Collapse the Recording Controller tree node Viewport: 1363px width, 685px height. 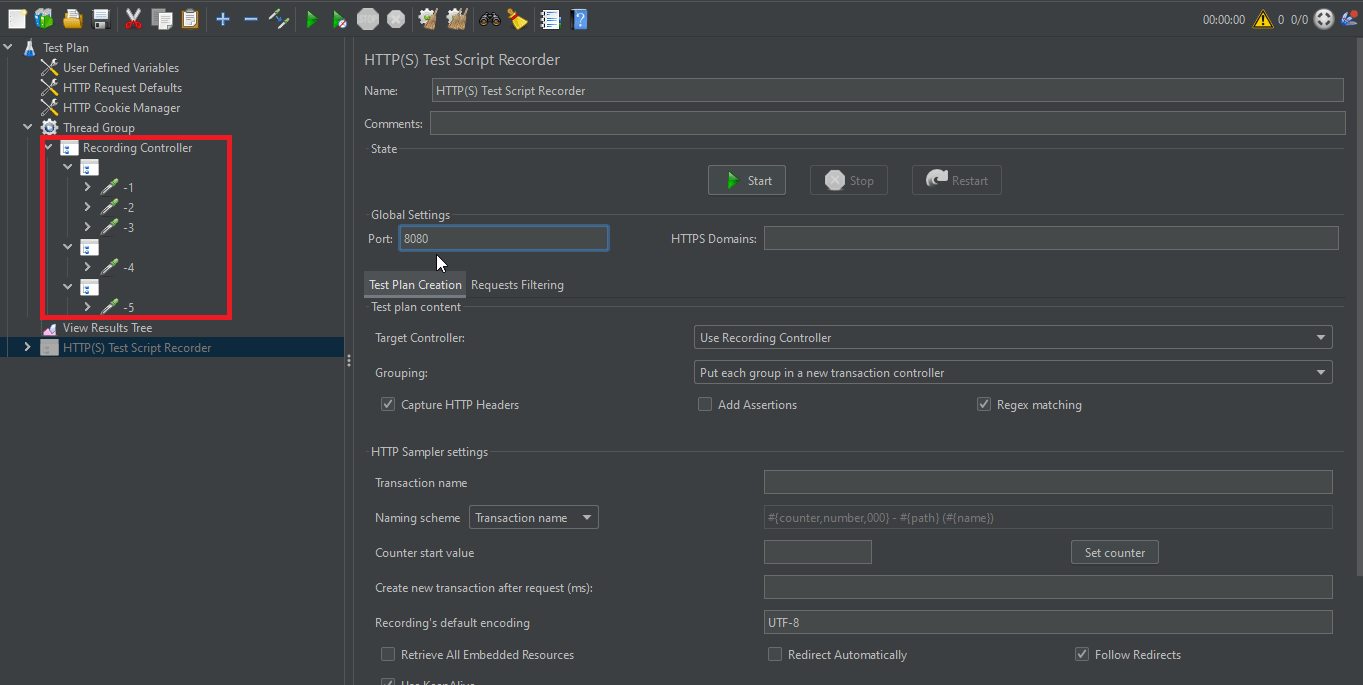tap(47, 147)
